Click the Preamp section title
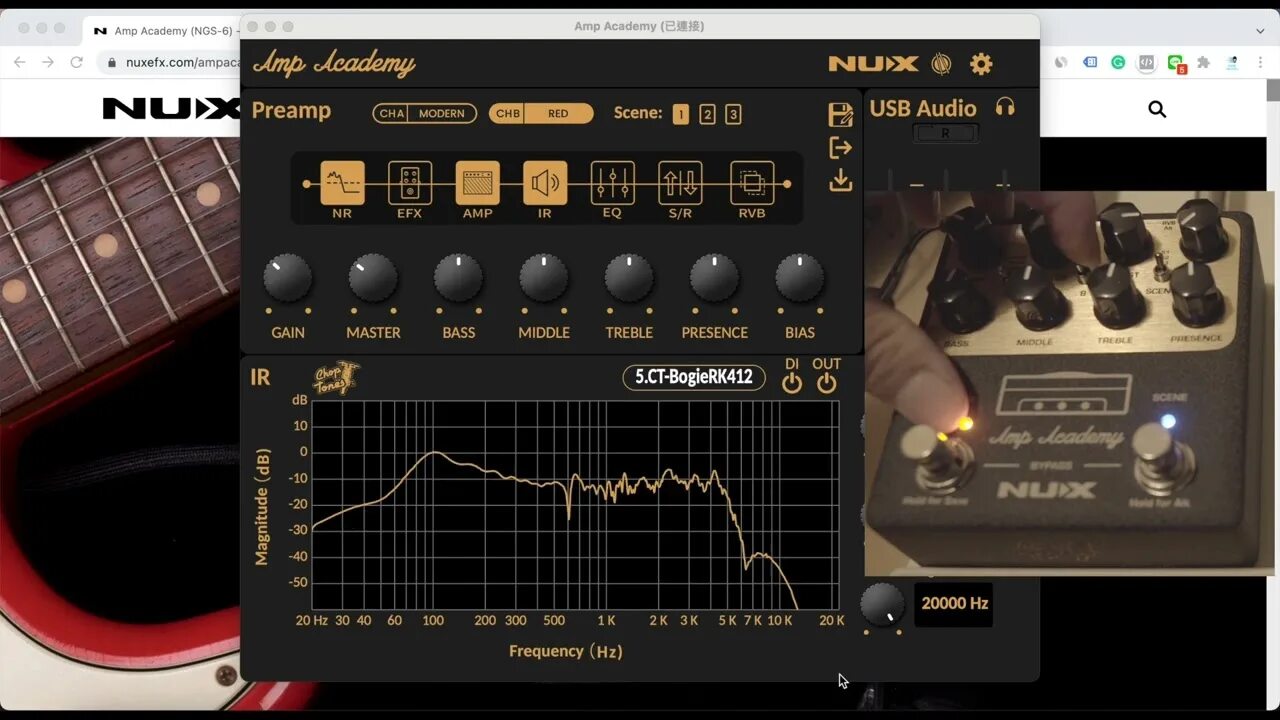 pos(291,111)
